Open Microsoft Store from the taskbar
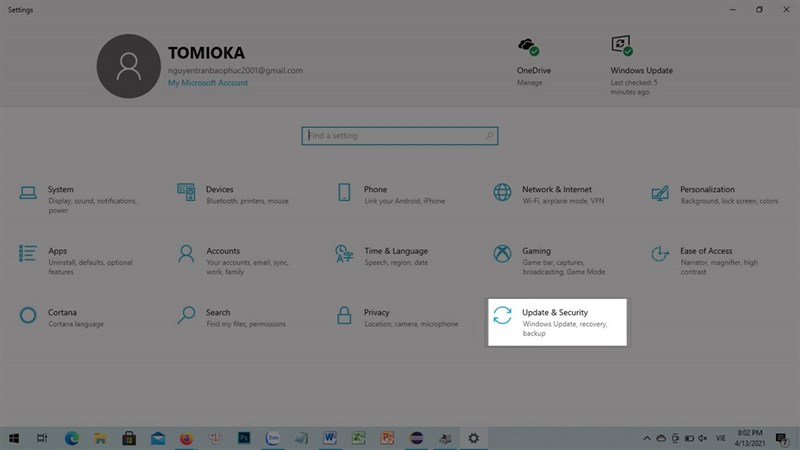 [129, 438]
